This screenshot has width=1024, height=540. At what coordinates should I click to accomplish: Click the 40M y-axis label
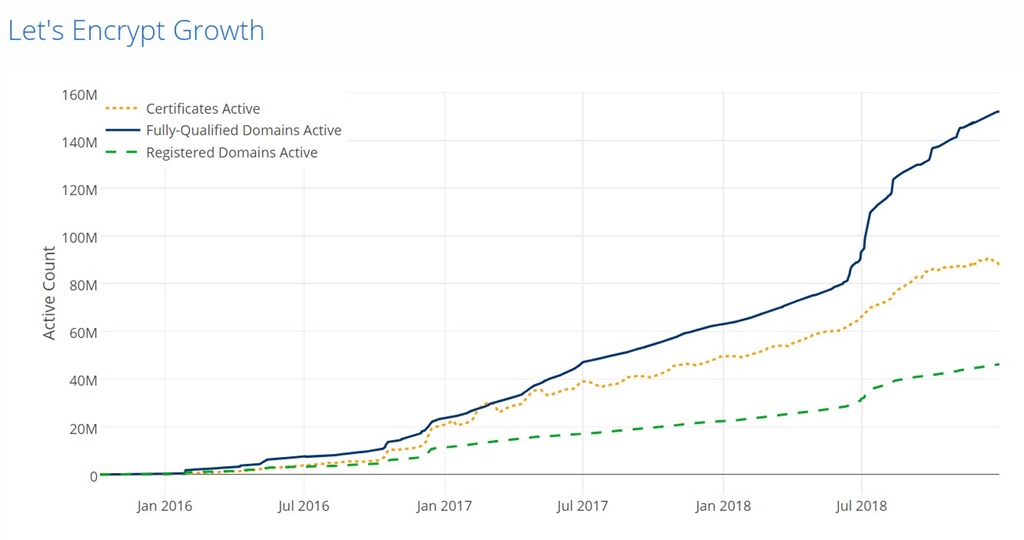84,381
